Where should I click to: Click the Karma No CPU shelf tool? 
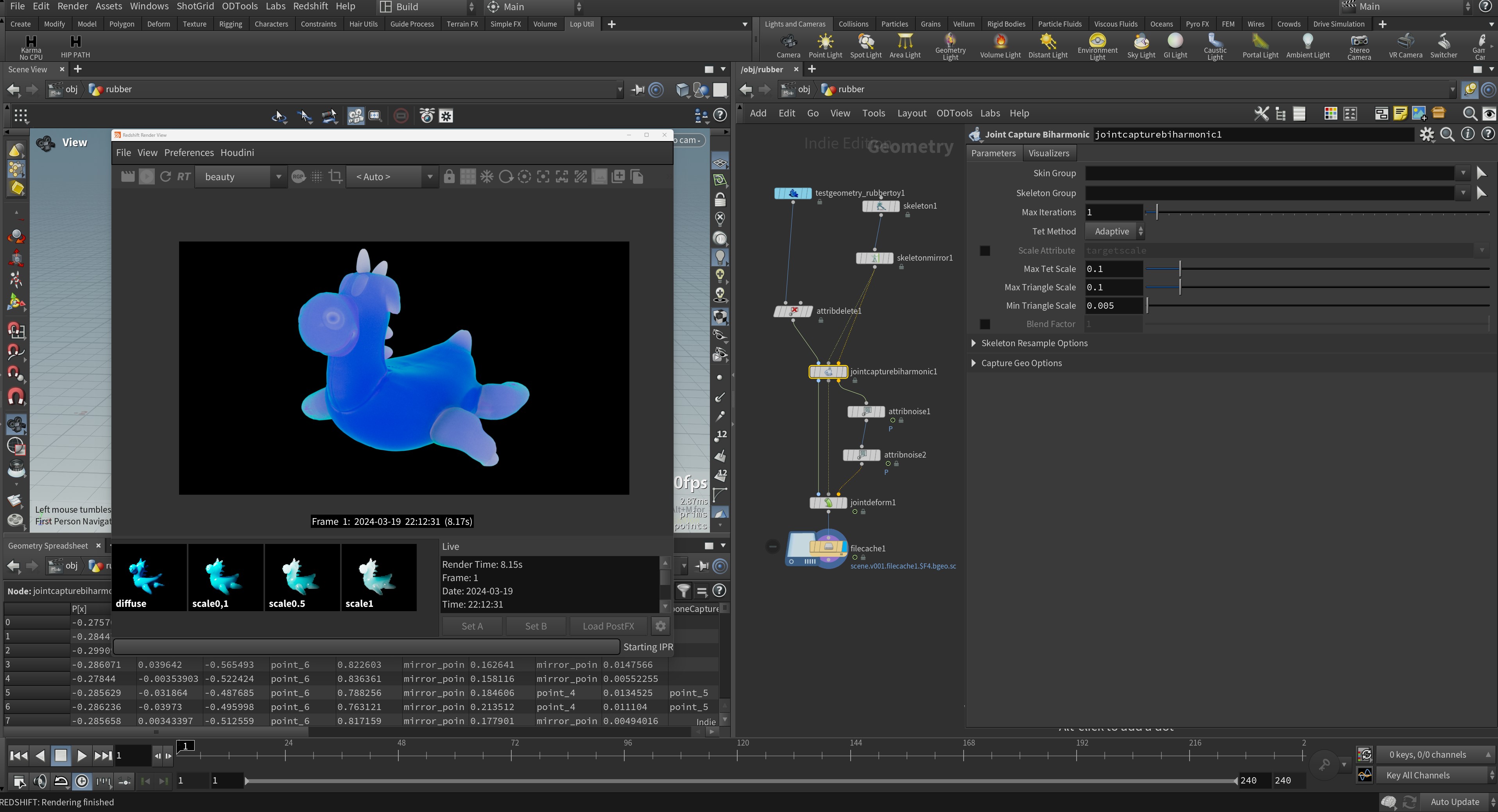(31, 47)
